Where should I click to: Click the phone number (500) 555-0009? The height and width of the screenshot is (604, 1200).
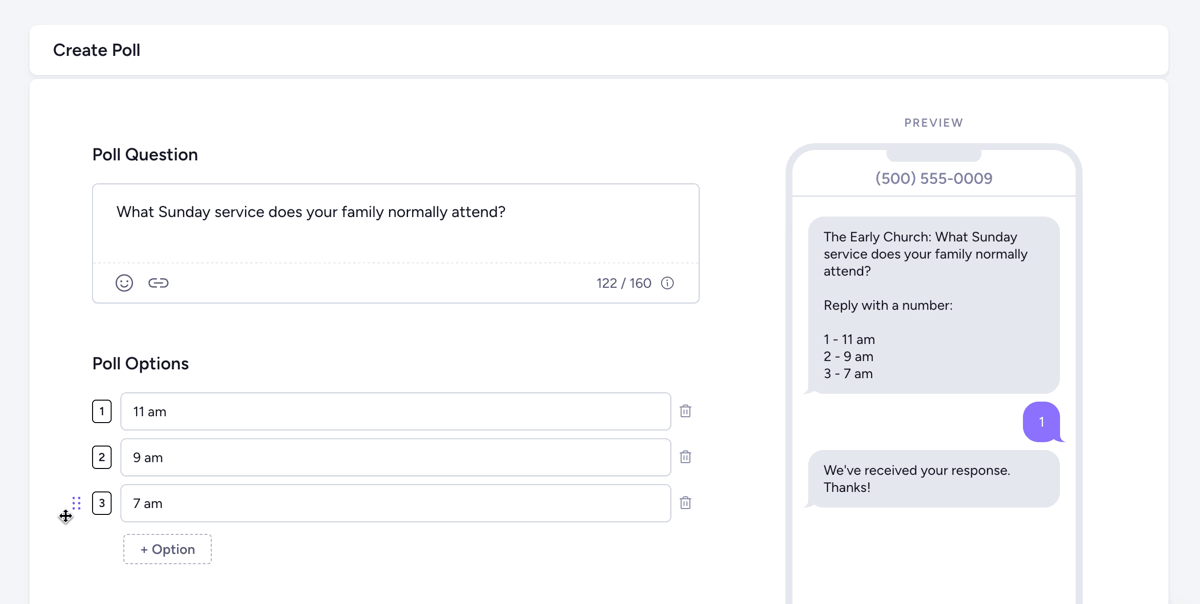(933, 177)
